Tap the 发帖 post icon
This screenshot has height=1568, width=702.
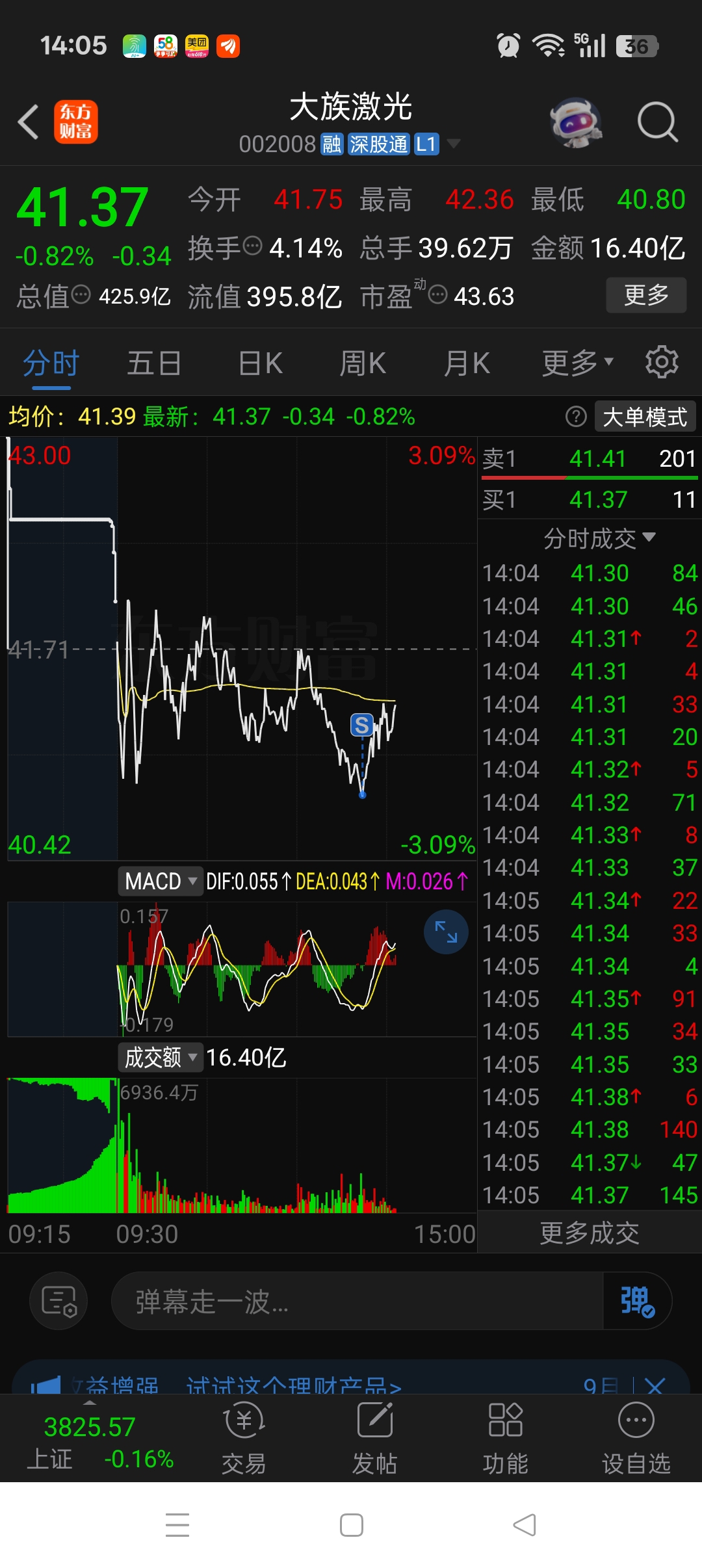point(375,1438)
